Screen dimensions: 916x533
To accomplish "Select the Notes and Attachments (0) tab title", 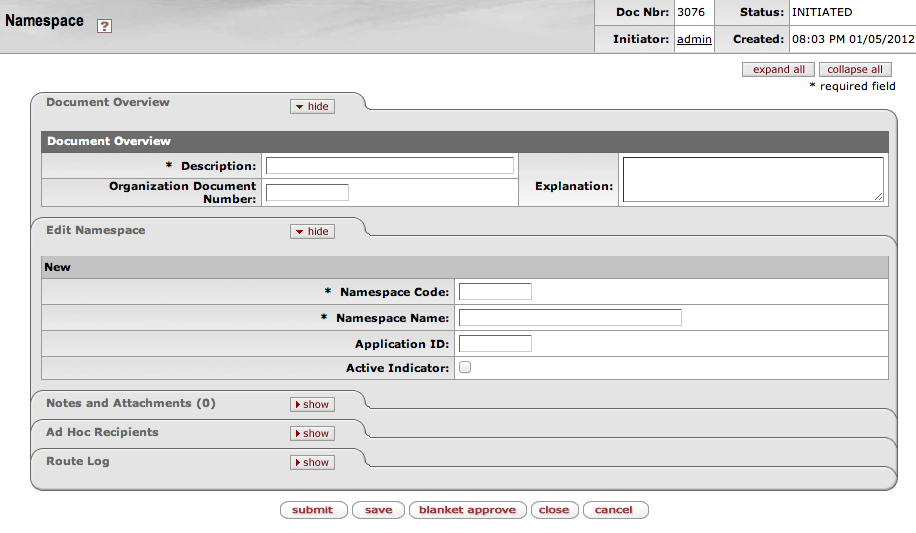I will tap(131, 403).
